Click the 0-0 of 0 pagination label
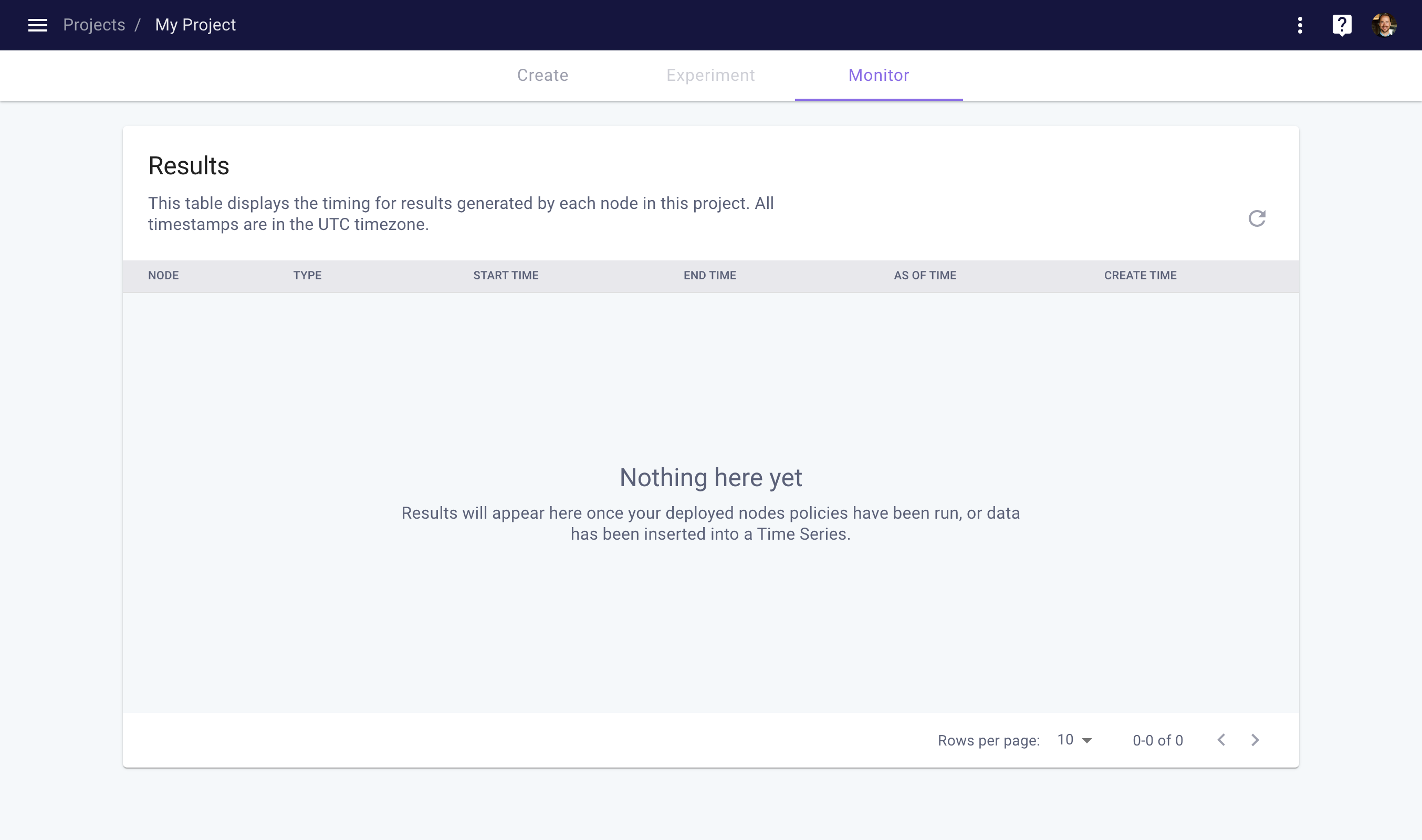This screenshot has width=1422, height=840. point(1157,740)
